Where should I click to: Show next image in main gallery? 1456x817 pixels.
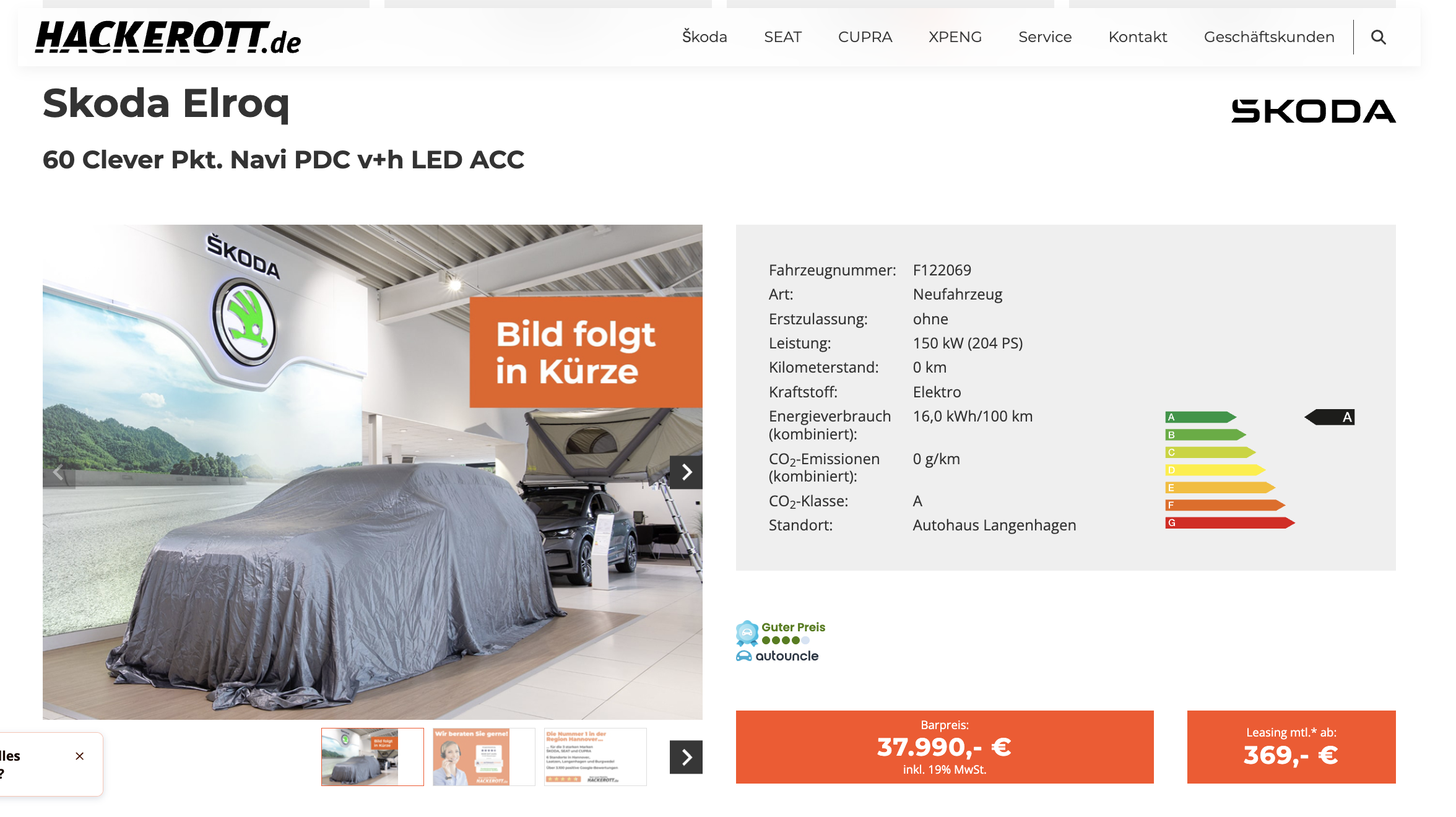pos(686,472)
